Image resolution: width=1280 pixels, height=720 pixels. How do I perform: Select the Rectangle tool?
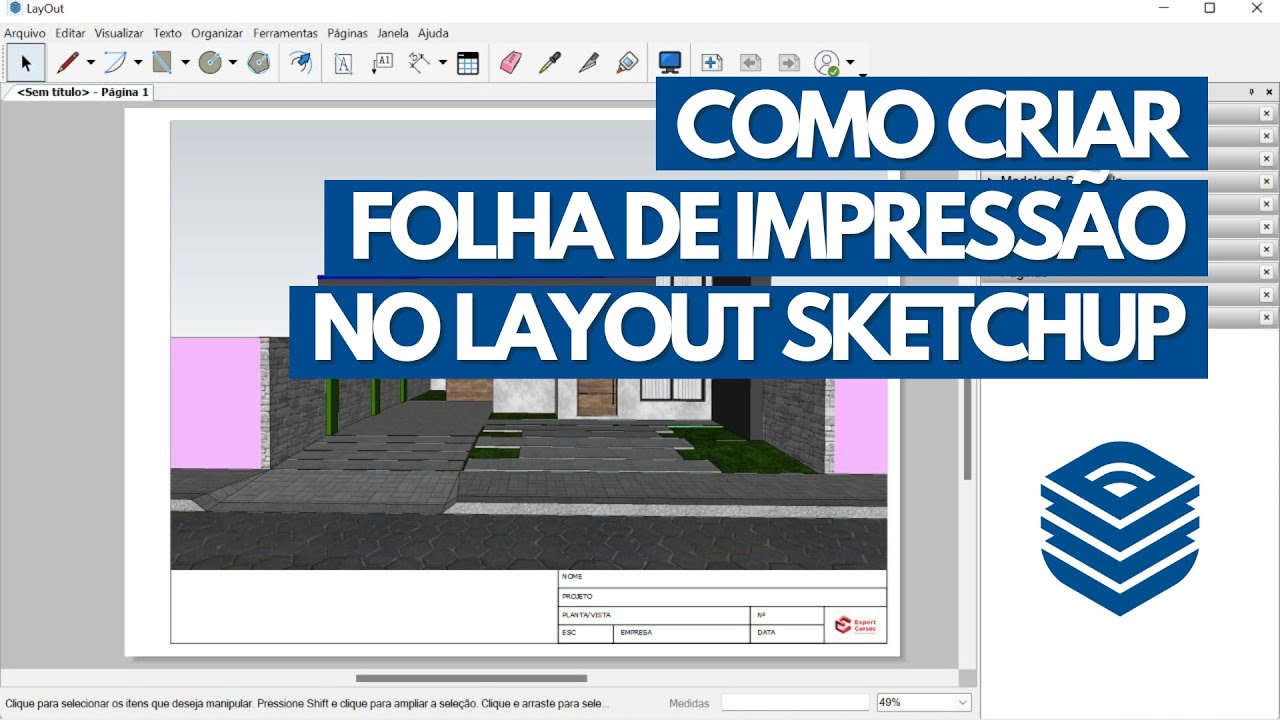(x=162, y=63)
